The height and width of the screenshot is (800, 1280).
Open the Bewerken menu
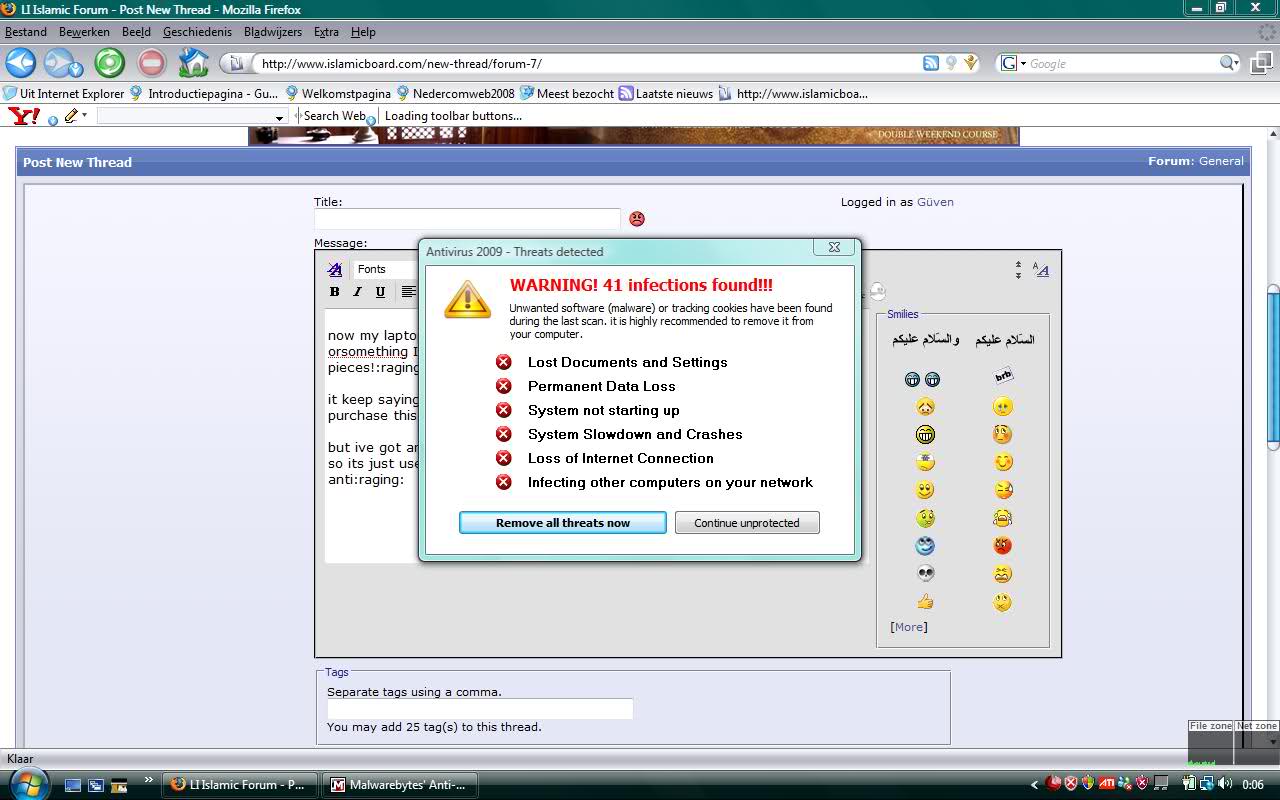[84, 32]
